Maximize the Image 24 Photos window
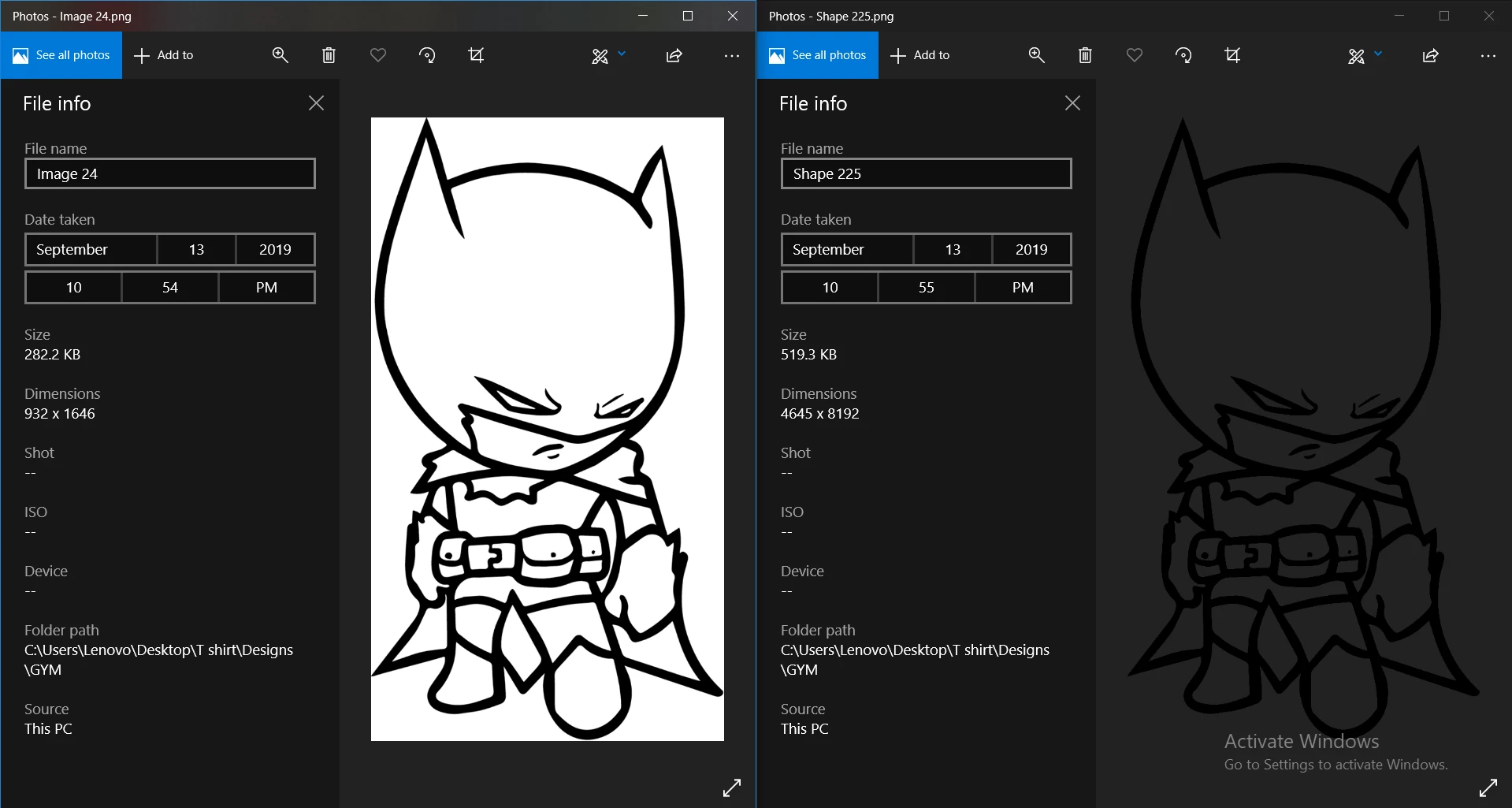Viewport: 1512px width, 808px height. pos(688,16)
